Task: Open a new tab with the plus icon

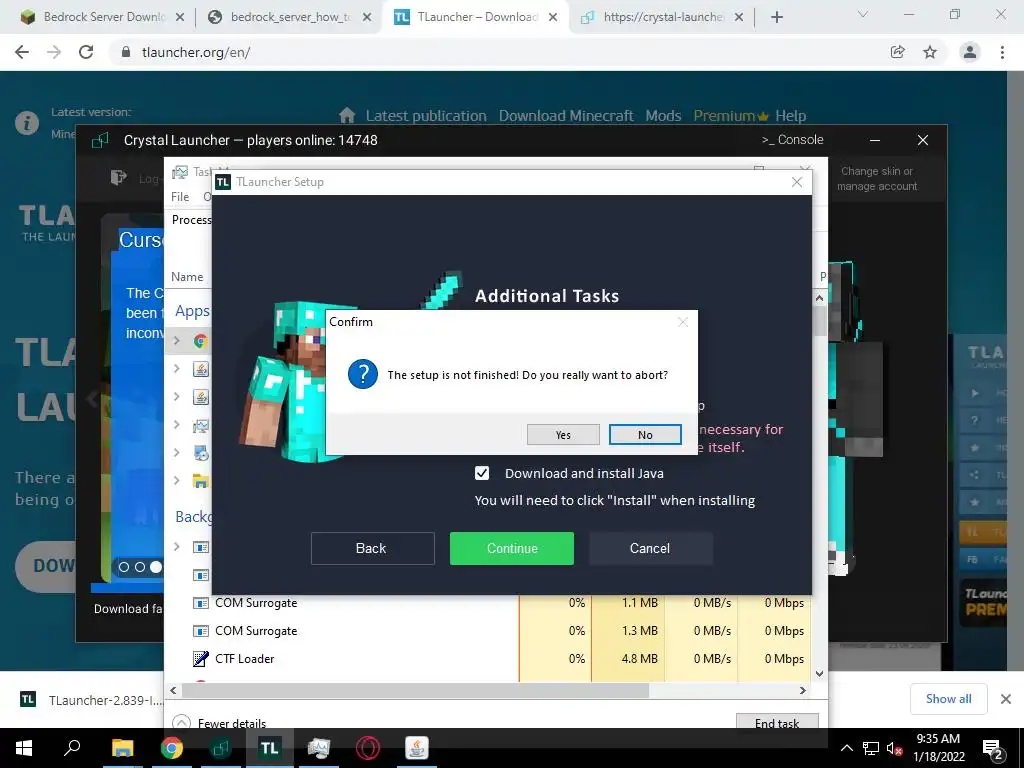Action: (776, 17)
